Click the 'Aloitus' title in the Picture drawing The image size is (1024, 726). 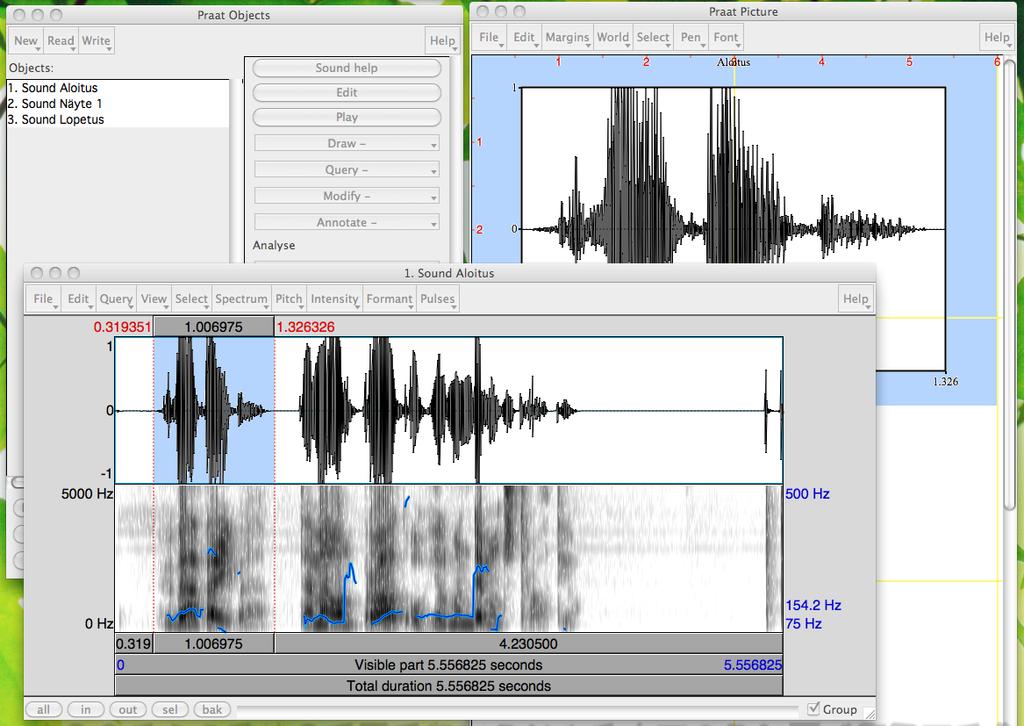[733, 63]
